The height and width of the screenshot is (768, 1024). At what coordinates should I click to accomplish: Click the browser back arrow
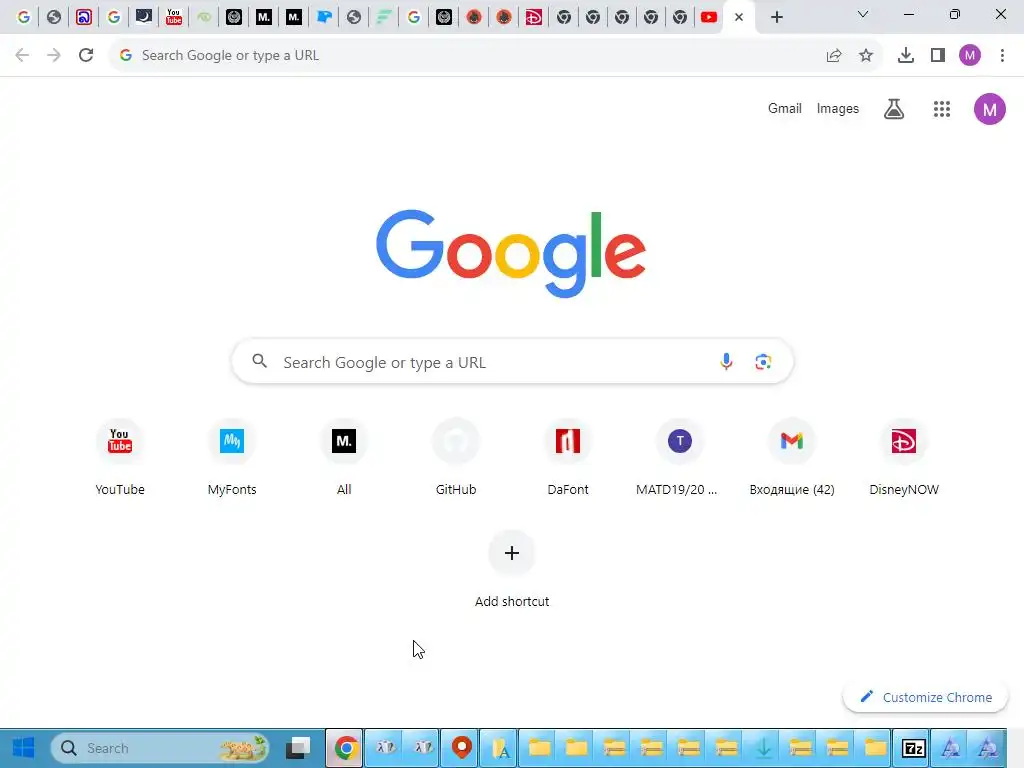pyautogui.click(x=22, y=56)
